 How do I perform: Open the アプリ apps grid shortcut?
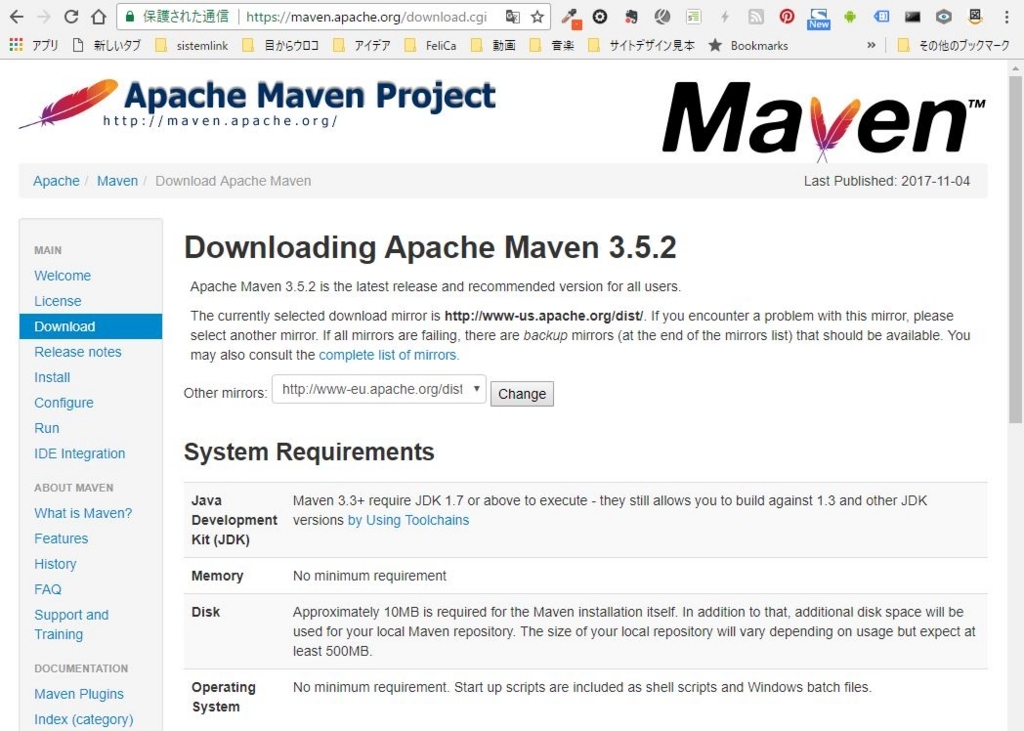(x=34, y=45)
